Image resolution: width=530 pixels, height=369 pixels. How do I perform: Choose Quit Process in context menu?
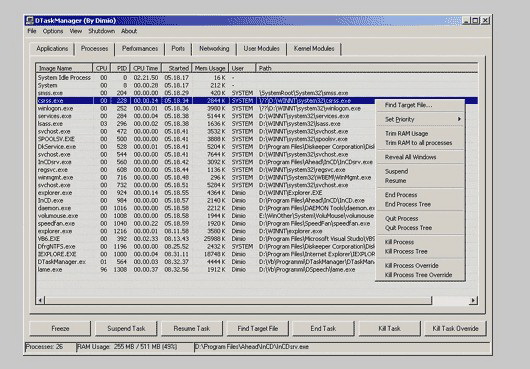tap(420, 219)
